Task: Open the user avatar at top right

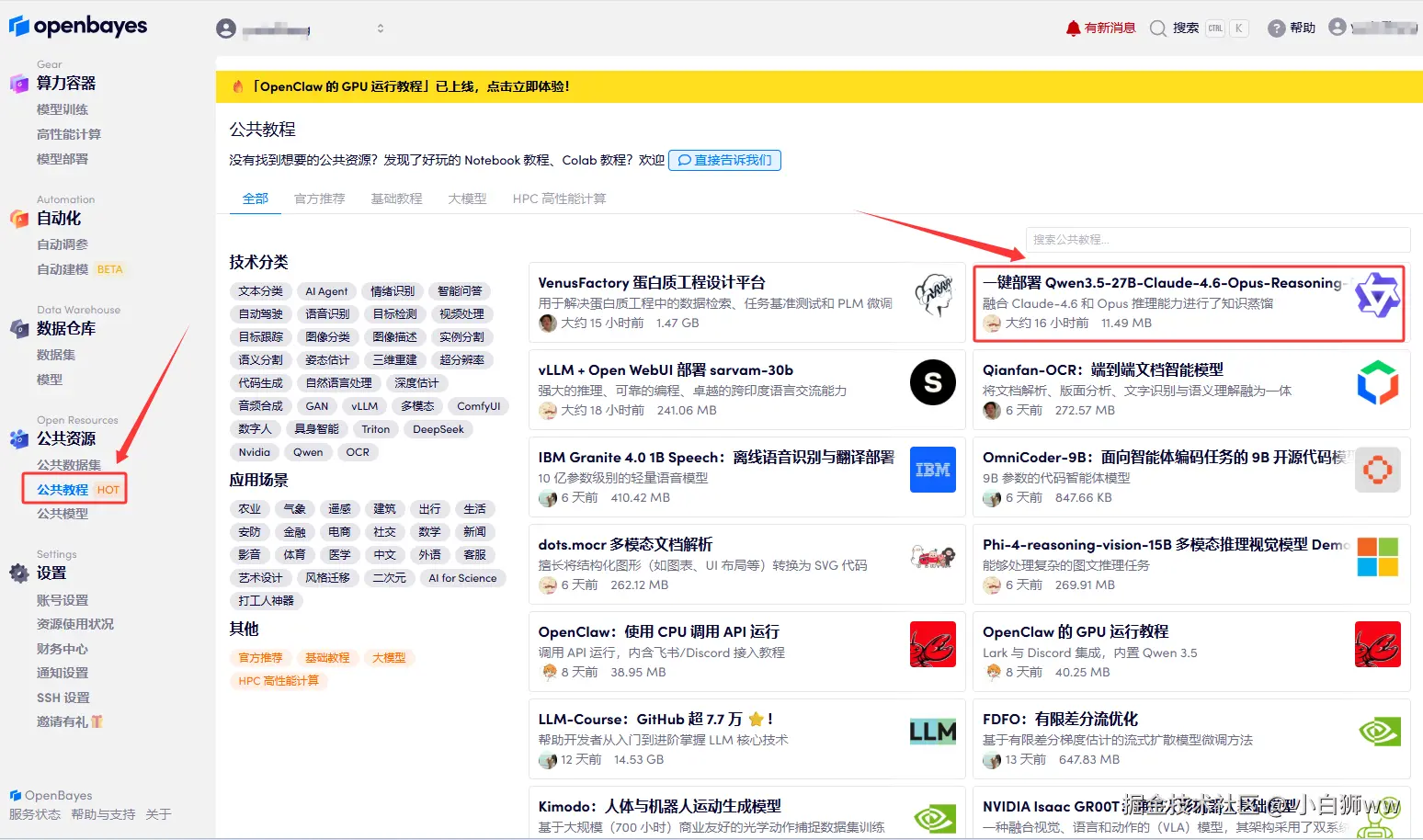Action: (1338, 28)
